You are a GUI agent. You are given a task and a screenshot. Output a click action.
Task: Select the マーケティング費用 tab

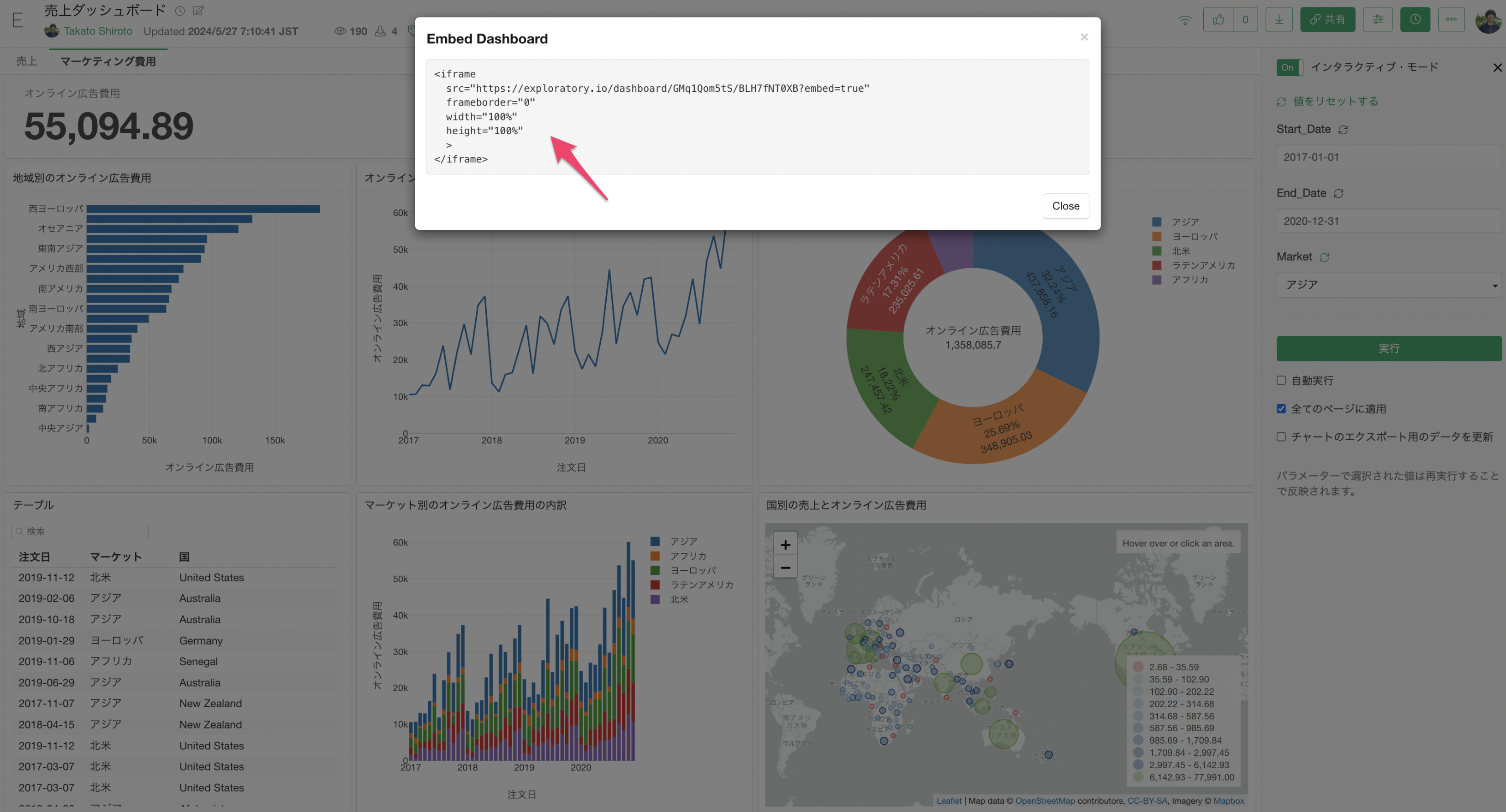coord(108,61)
